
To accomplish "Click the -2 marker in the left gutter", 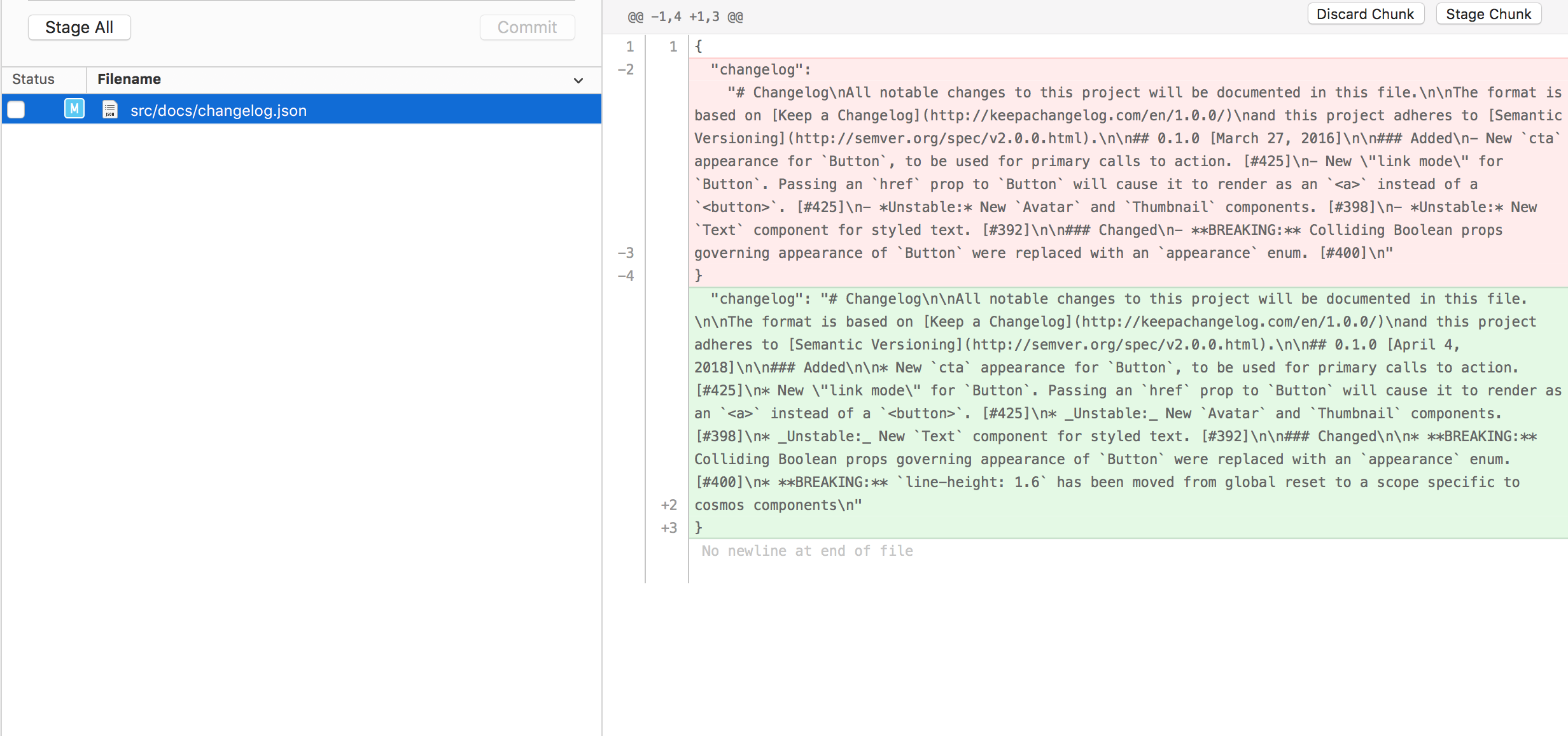I will 626,70.
